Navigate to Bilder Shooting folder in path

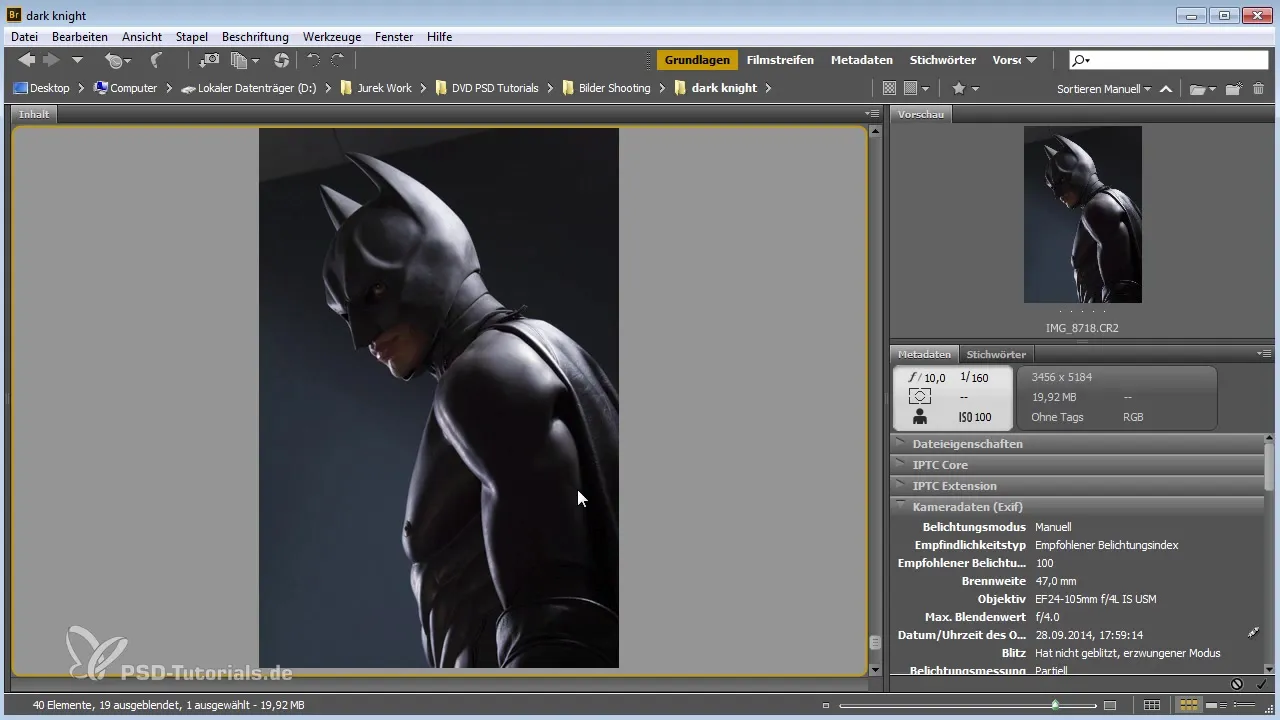click(x=606, y=88)
